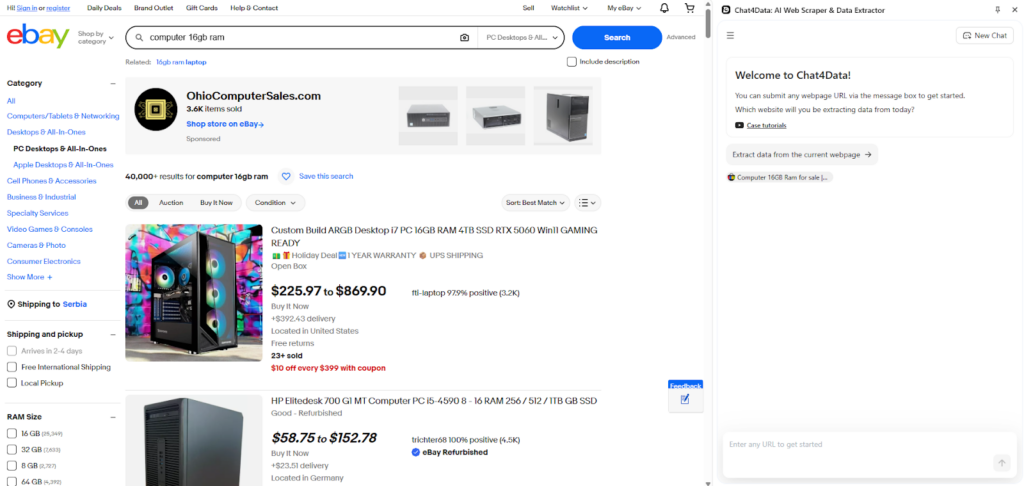Open the shopping cart icon
Screen dimensions: 1024x486
[x=690, y=8]
